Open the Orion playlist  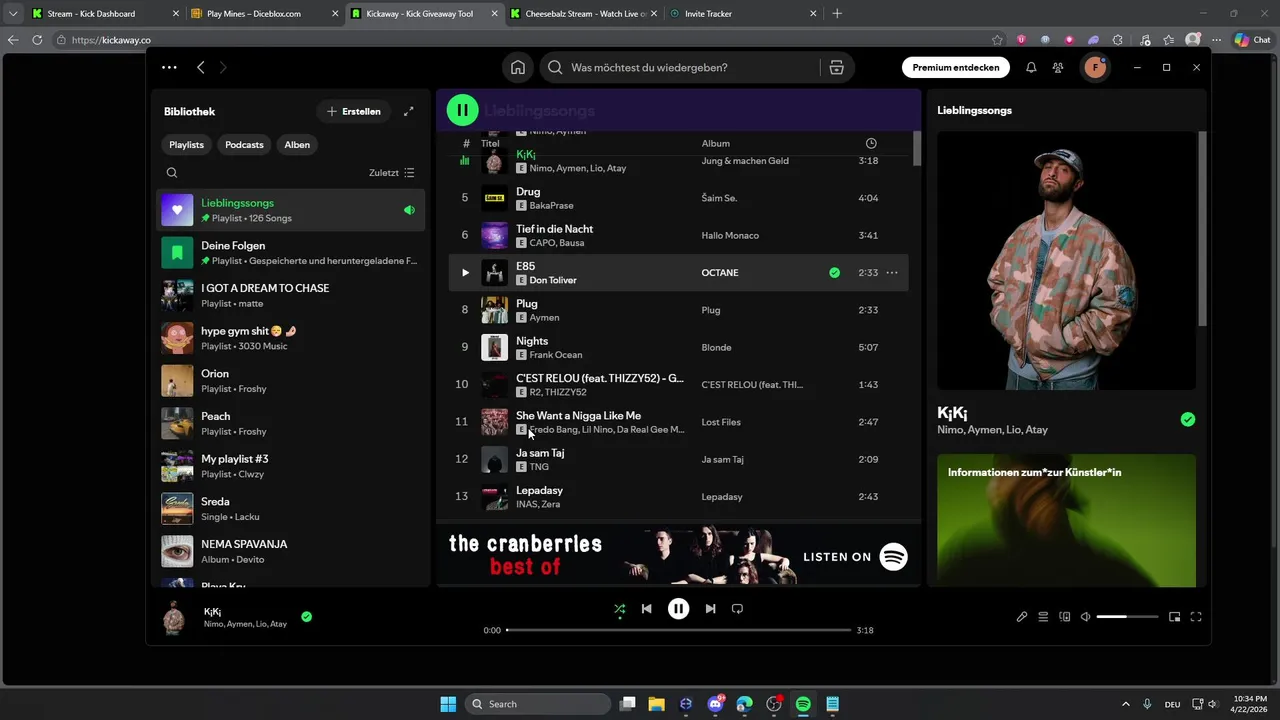(x=290, y=381)
